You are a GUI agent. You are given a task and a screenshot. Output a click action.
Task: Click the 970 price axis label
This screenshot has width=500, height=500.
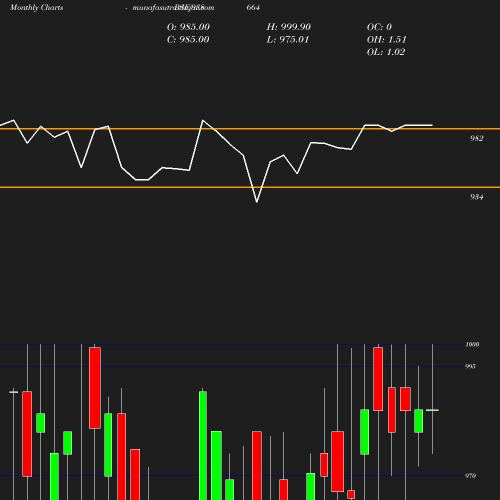(x=470, y=476)
